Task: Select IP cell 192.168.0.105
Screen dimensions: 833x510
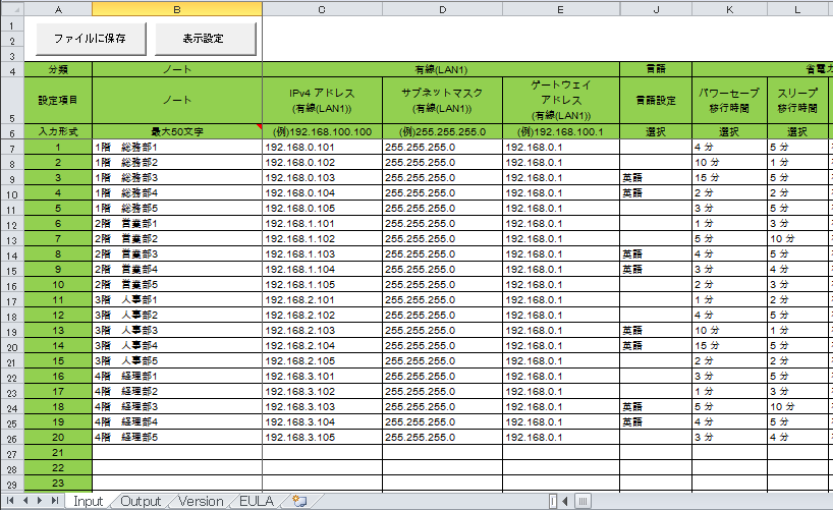Action: tap(322, 208)
